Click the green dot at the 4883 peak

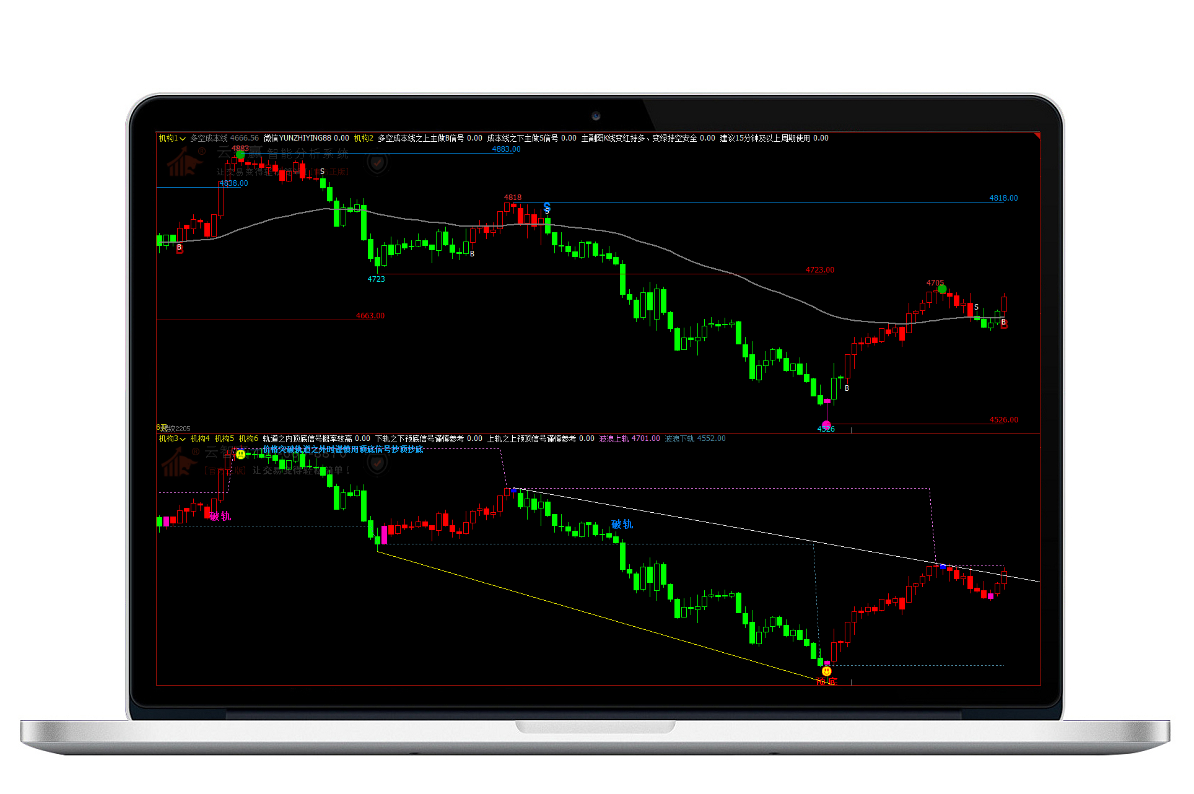240,155
